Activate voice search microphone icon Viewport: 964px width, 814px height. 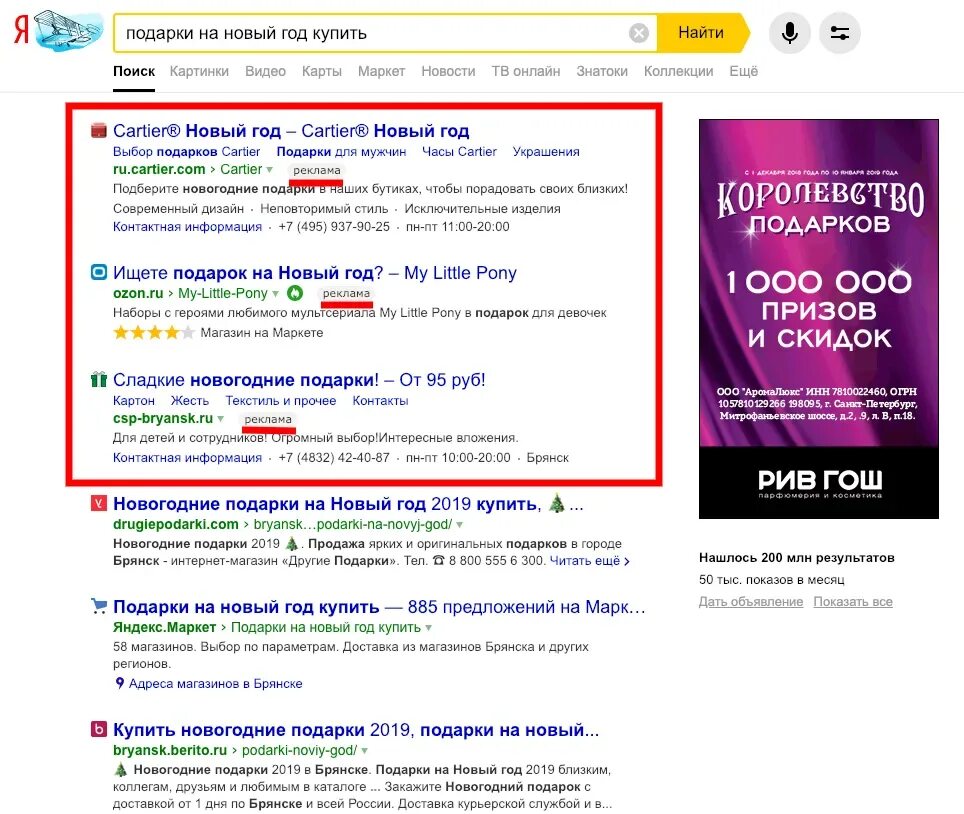click(x=789, y=33)
